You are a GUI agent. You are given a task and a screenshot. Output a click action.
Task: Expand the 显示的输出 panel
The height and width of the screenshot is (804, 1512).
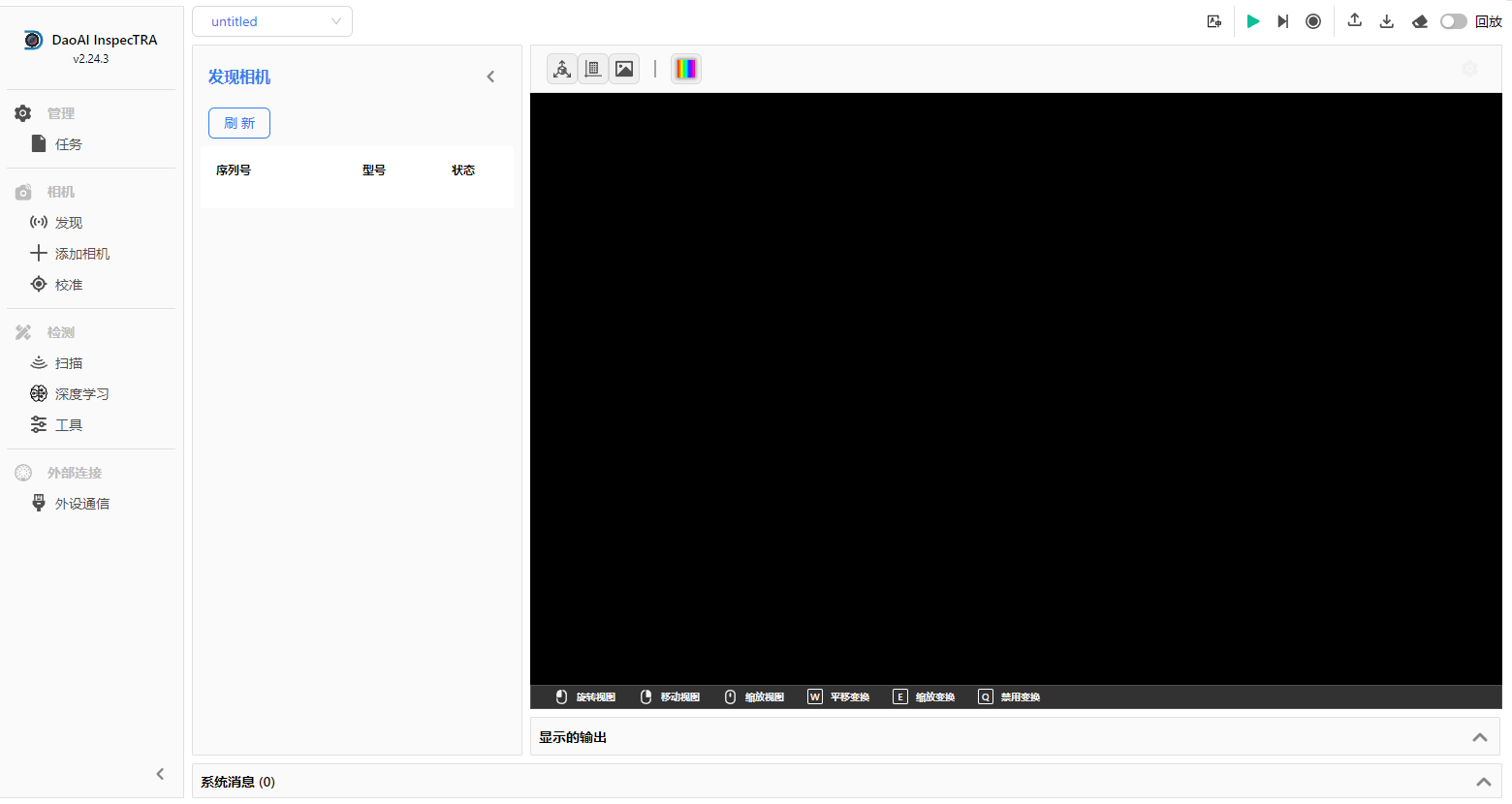click(x=1480, y=737)
